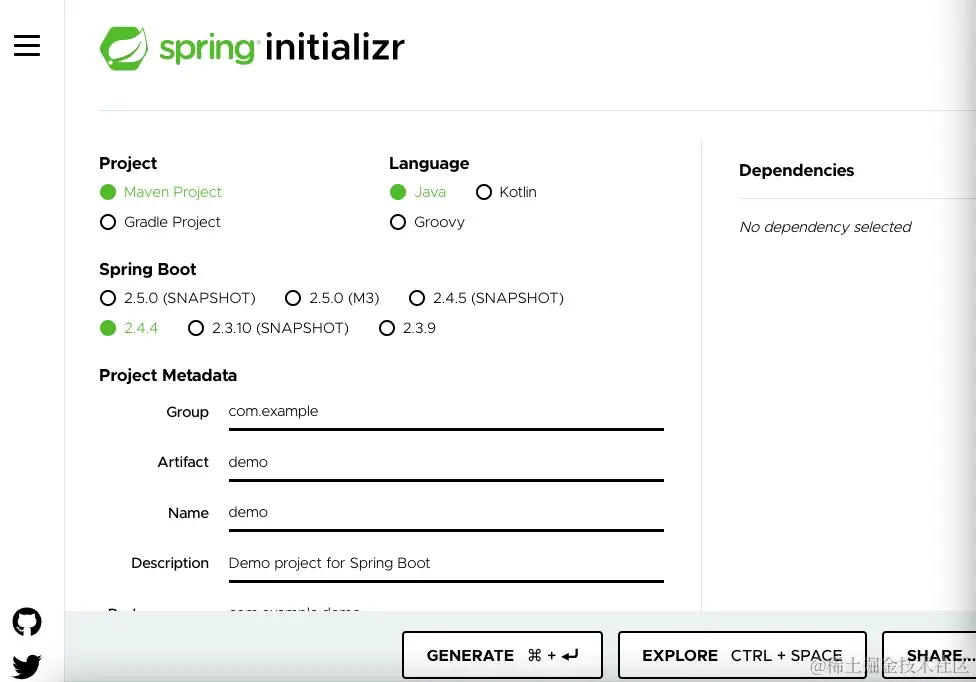Open the GitHub icon link
The image size is (976, 682).
pyautogui.click(x=27, y=622)
